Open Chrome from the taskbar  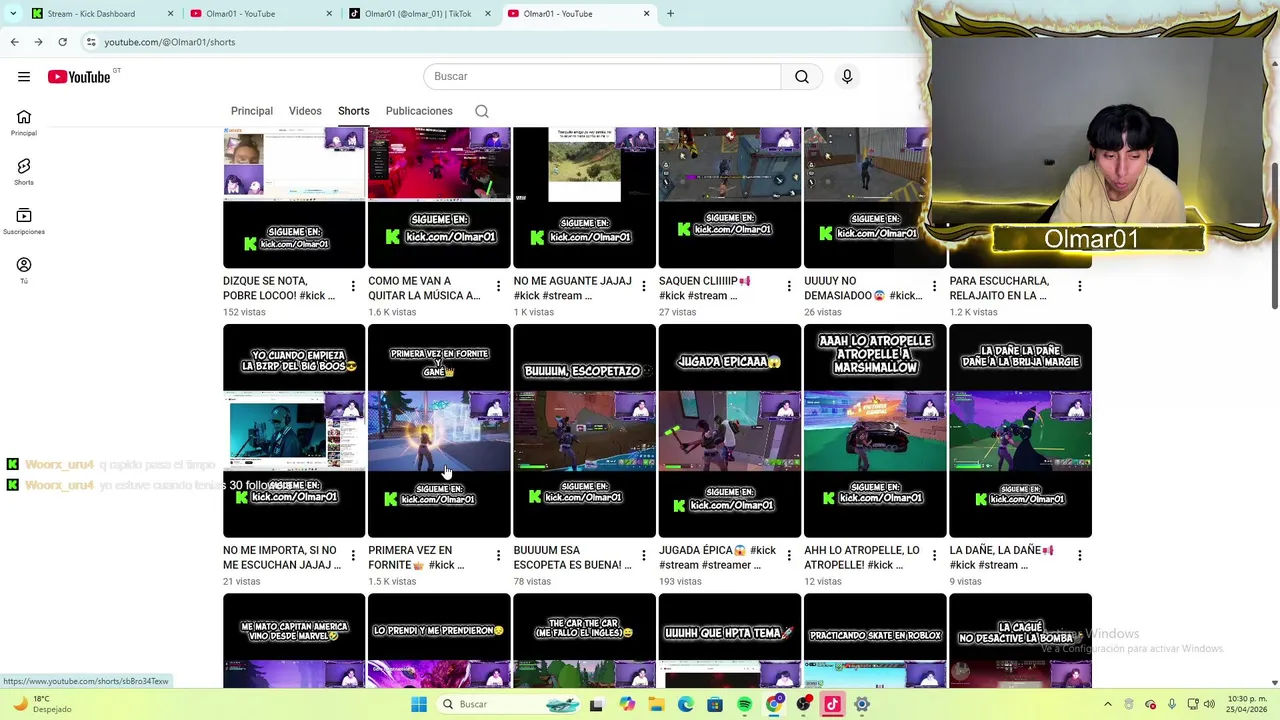[774, 704]
